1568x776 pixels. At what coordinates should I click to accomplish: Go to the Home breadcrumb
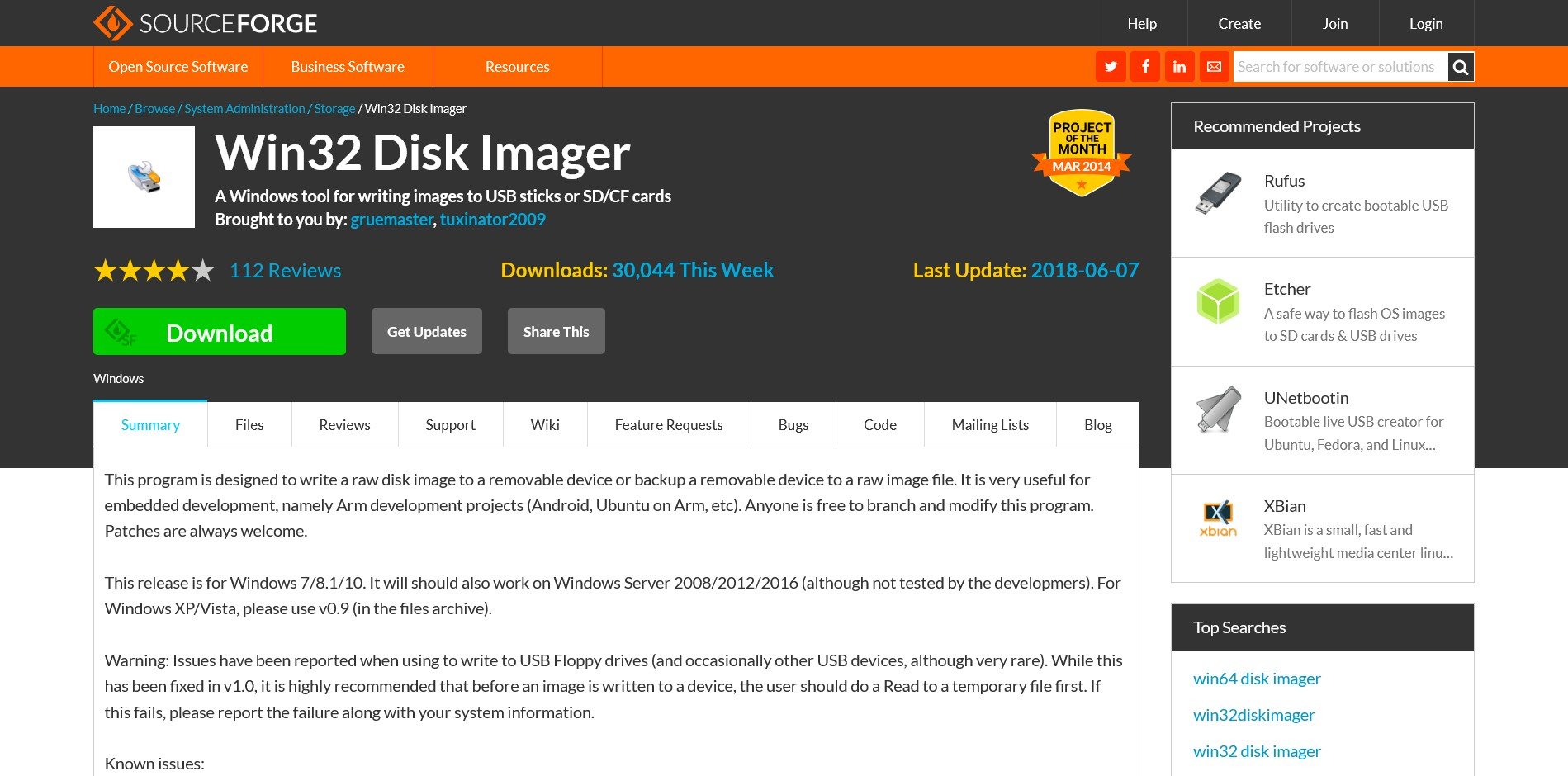coord(109,108)
